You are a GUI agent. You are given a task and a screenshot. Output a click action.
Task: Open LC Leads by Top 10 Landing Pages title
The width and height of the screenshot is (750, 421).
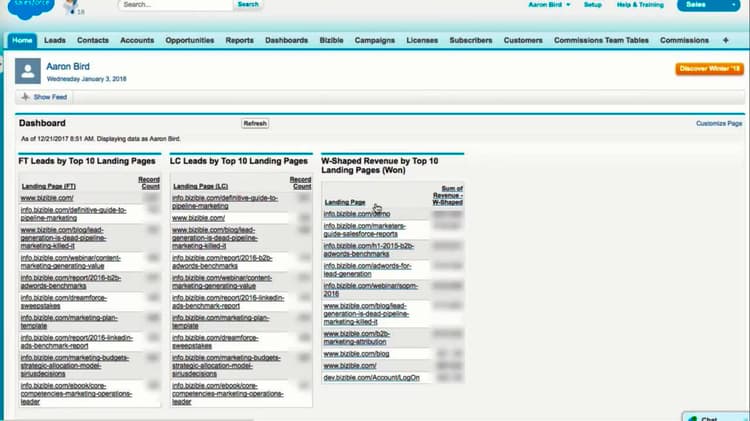239,161
